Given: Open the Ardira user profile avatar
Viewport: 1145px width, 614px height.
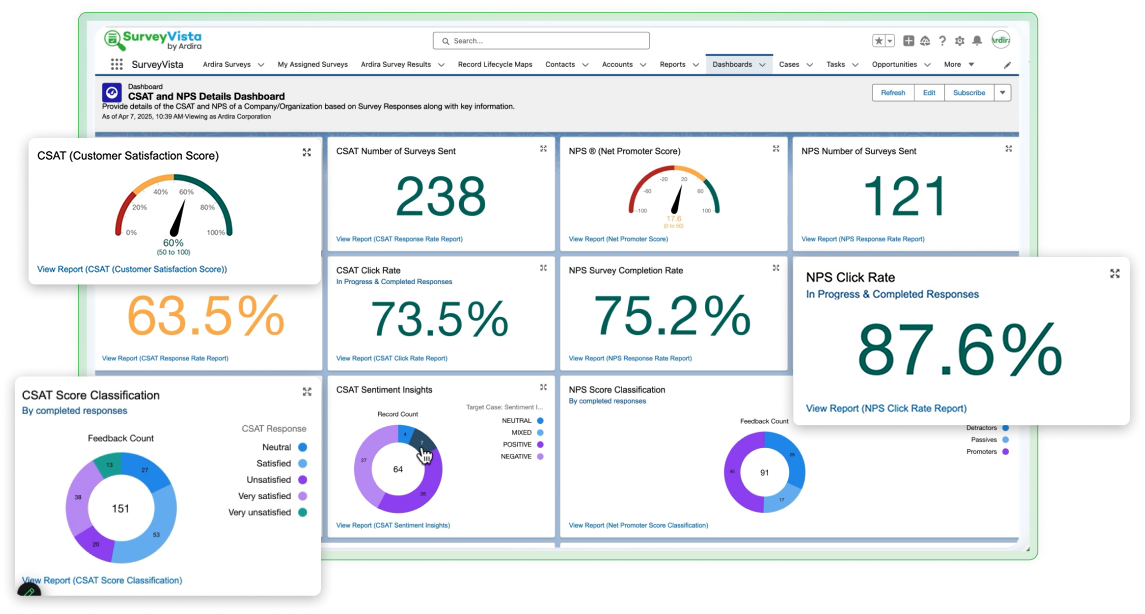Looking at the screenshot, I should click(1000, 40).
